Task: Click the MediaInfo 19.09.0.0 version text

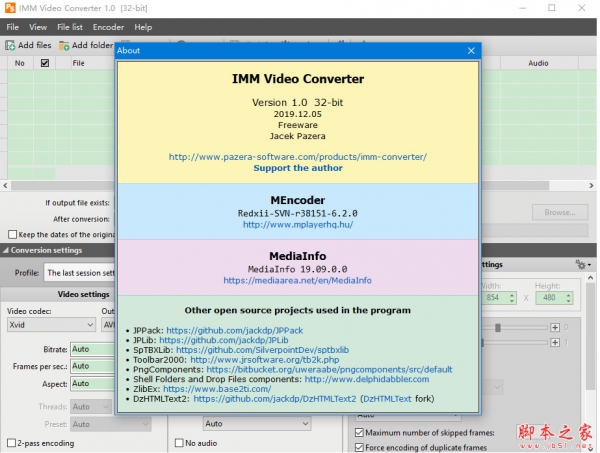Action: click(297, 269)
